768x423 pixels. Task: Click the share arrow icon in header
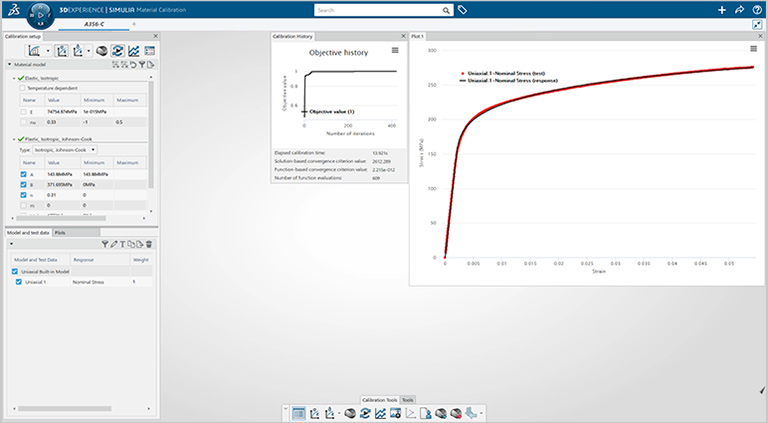click(738, 10)
